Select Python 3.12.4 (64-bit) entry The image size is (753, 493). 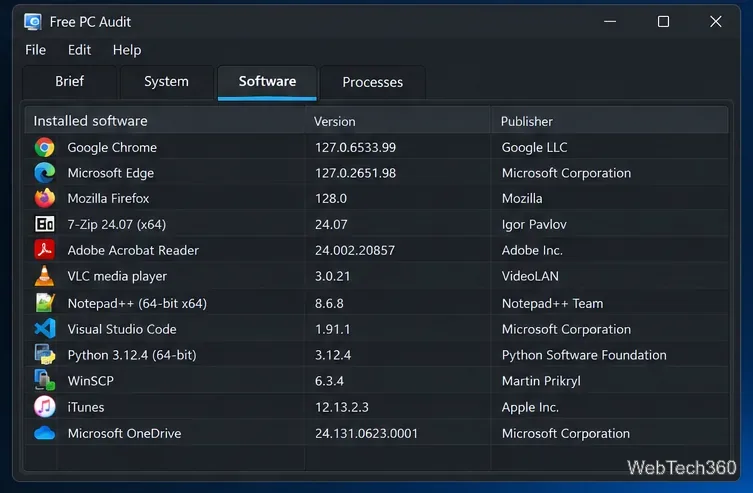(x=132, y=355)
